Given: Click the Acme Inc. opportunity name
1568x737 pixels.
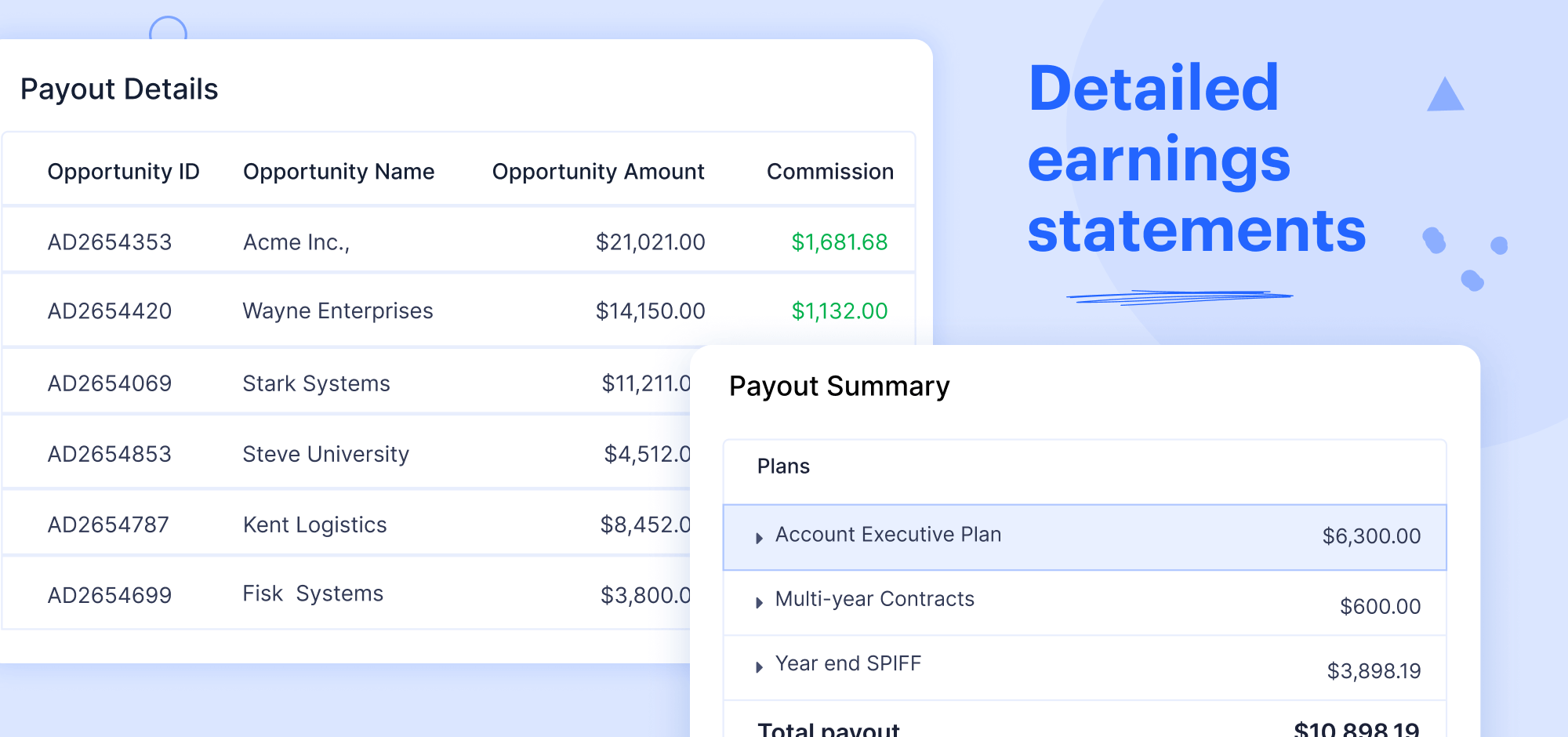Looking at the screenshot, I should [x=296, y=242].
